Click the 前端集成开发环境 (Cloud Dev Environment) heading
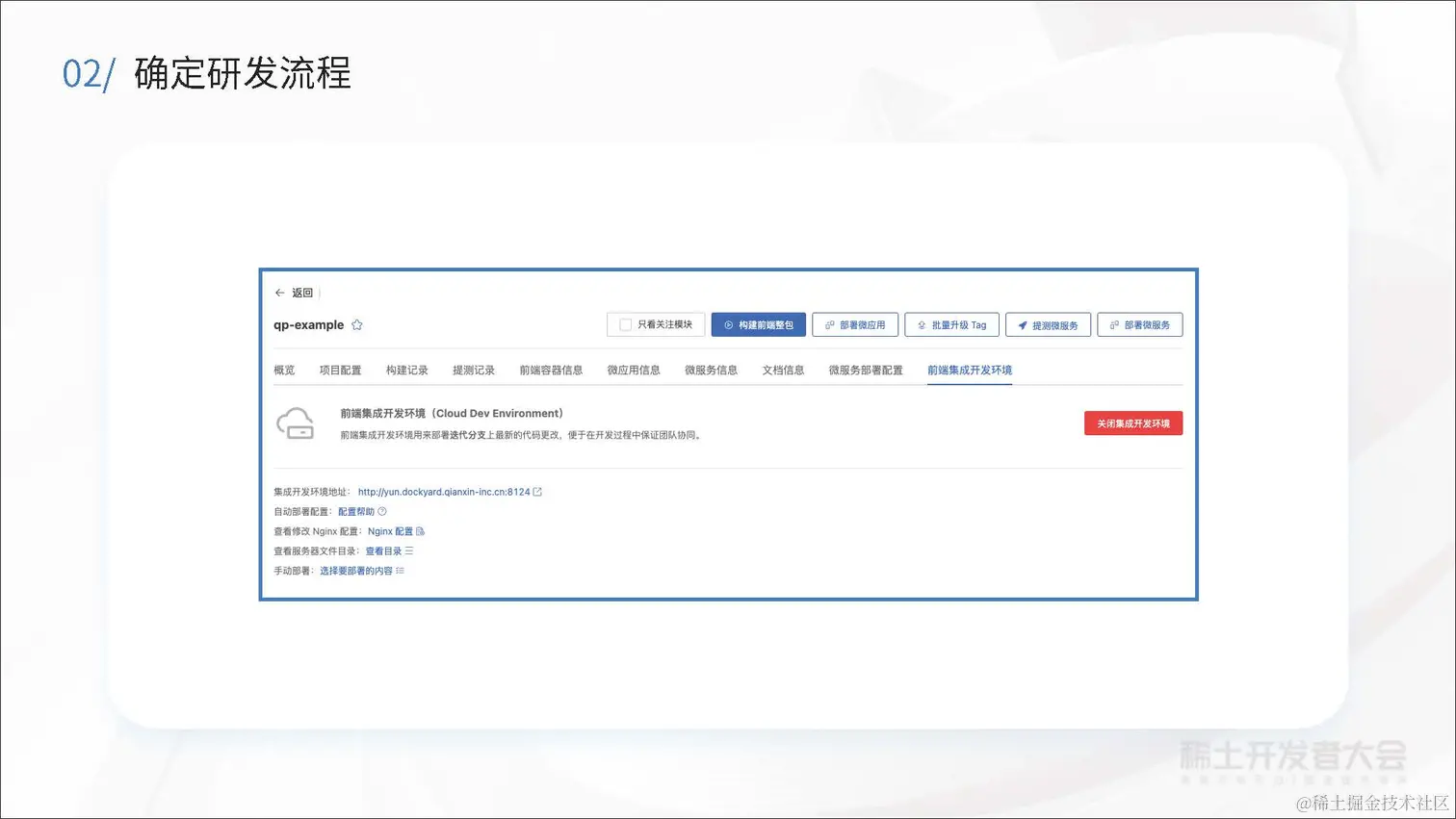 tap(452, 414)
